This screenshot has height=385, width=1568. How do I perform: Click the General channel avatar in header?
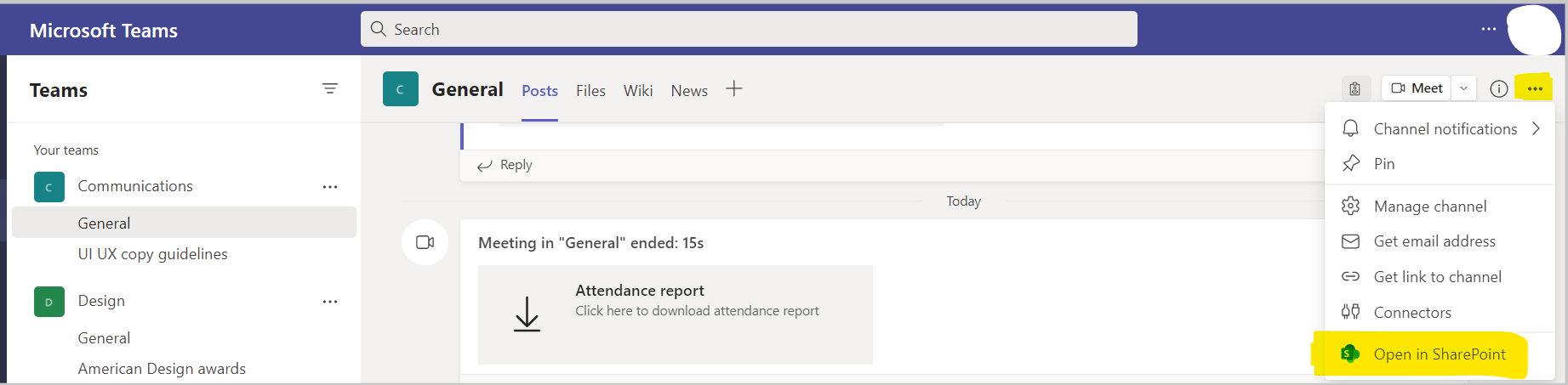(x=401, y=88)
